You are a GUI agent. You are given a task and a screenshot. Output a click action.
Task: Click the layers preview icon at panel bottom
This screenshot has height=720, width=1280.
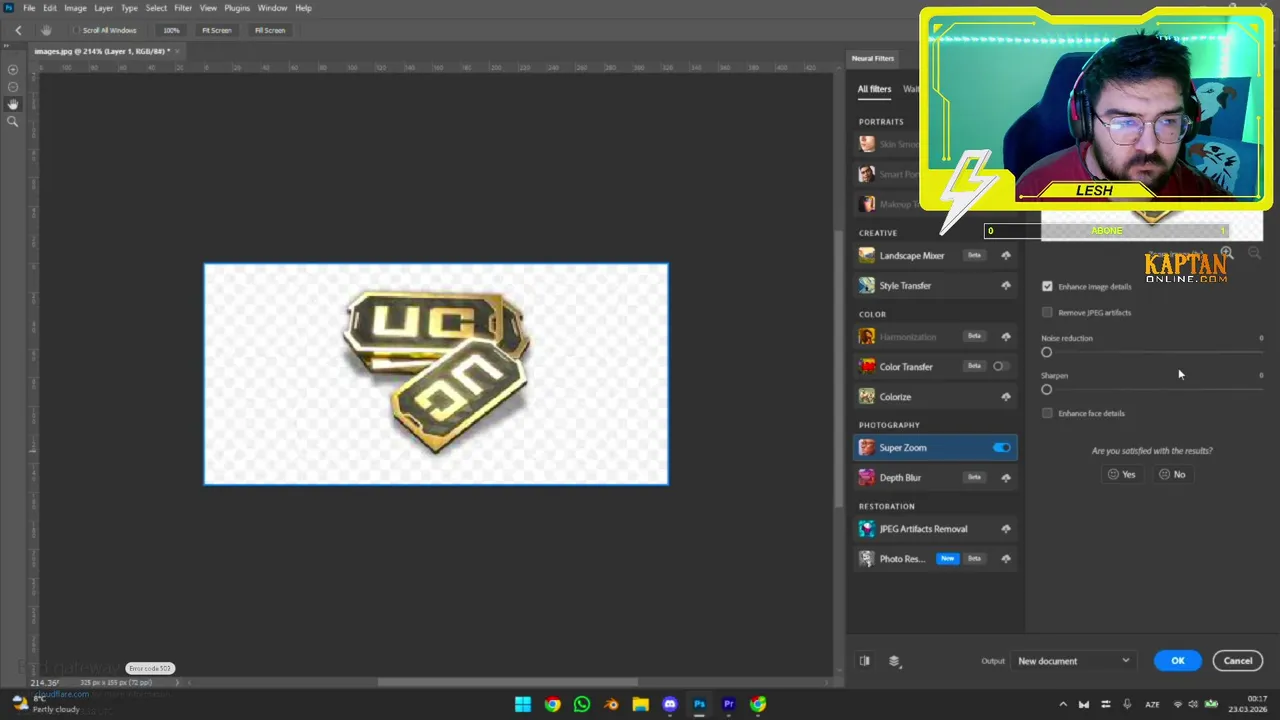[x=894, y=661]
